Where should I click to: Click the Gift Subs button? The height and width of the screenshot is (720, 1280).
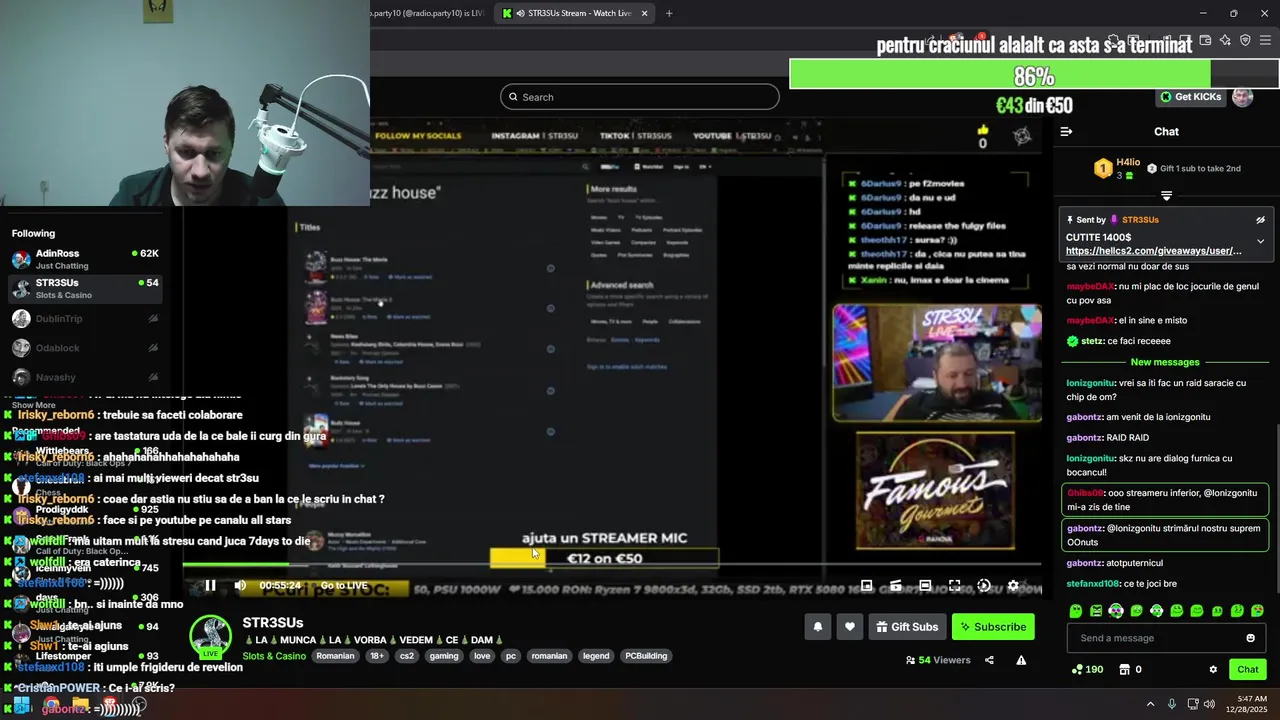click(907, 627)
